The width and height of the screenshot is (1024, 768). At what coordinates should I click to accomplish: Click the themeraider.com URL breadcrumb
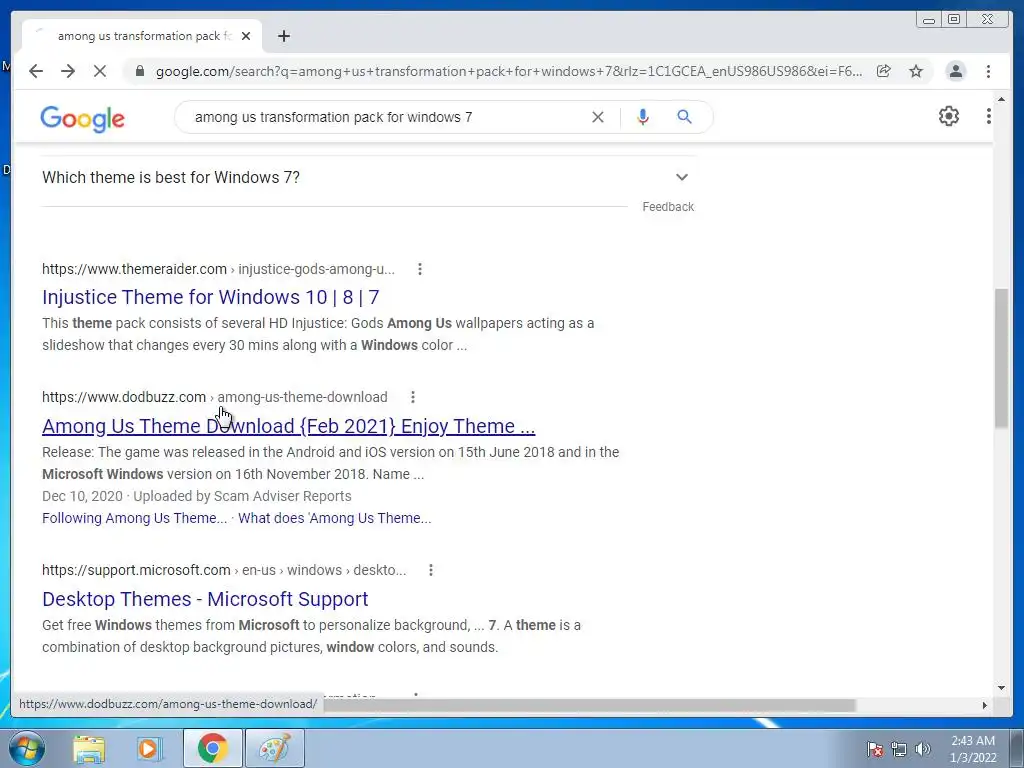pos(218,269)
